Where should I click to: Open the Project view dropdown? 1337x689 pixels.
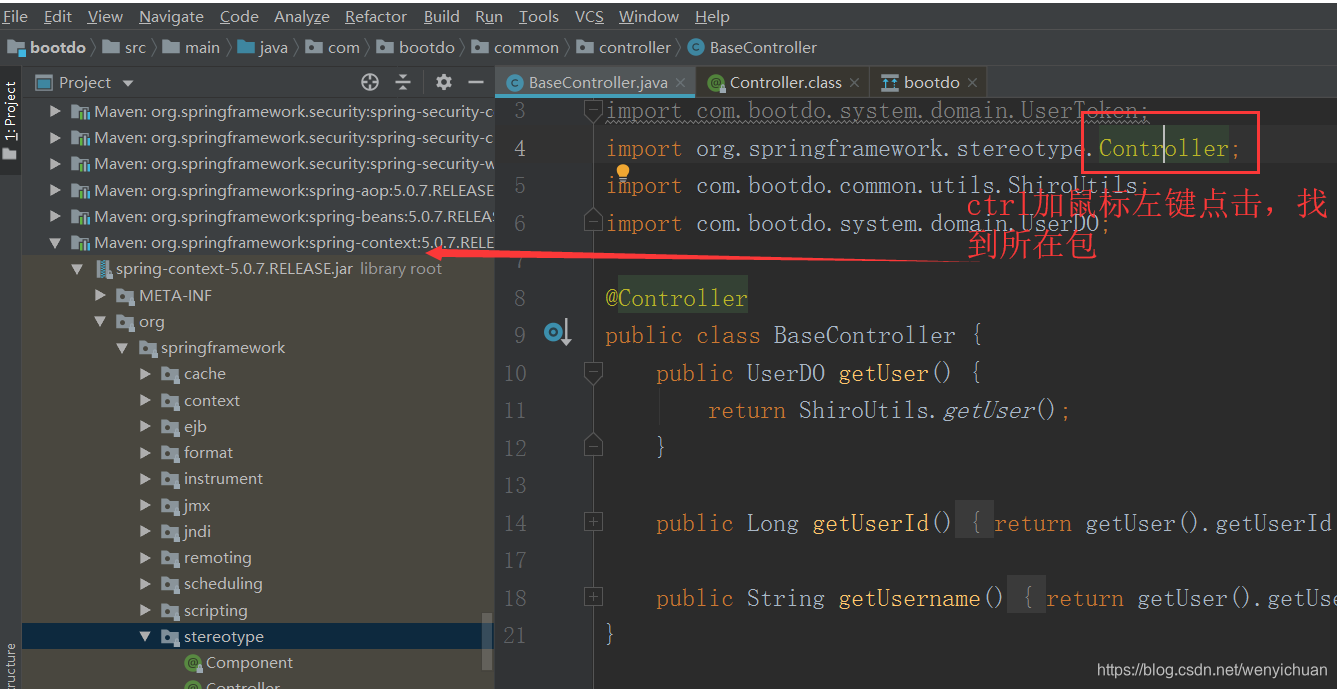(x=128, y=83)
